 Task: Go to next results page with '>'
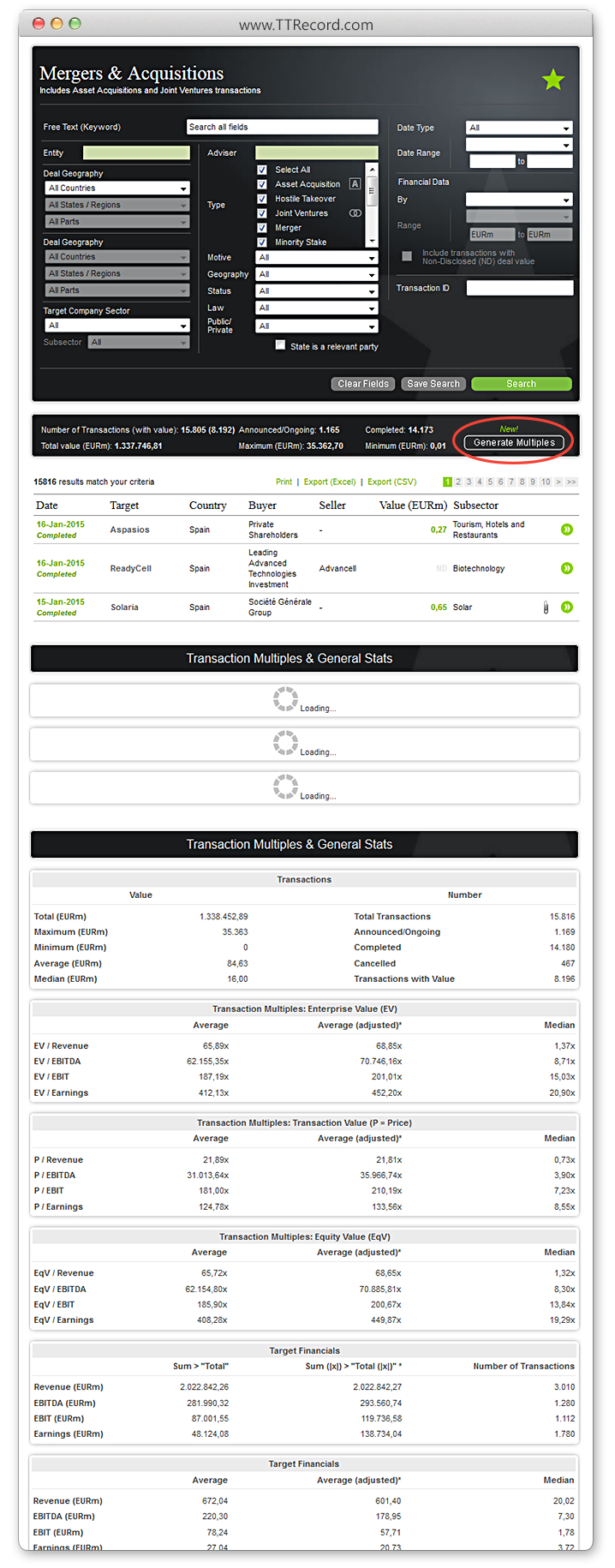pos(558,482)
